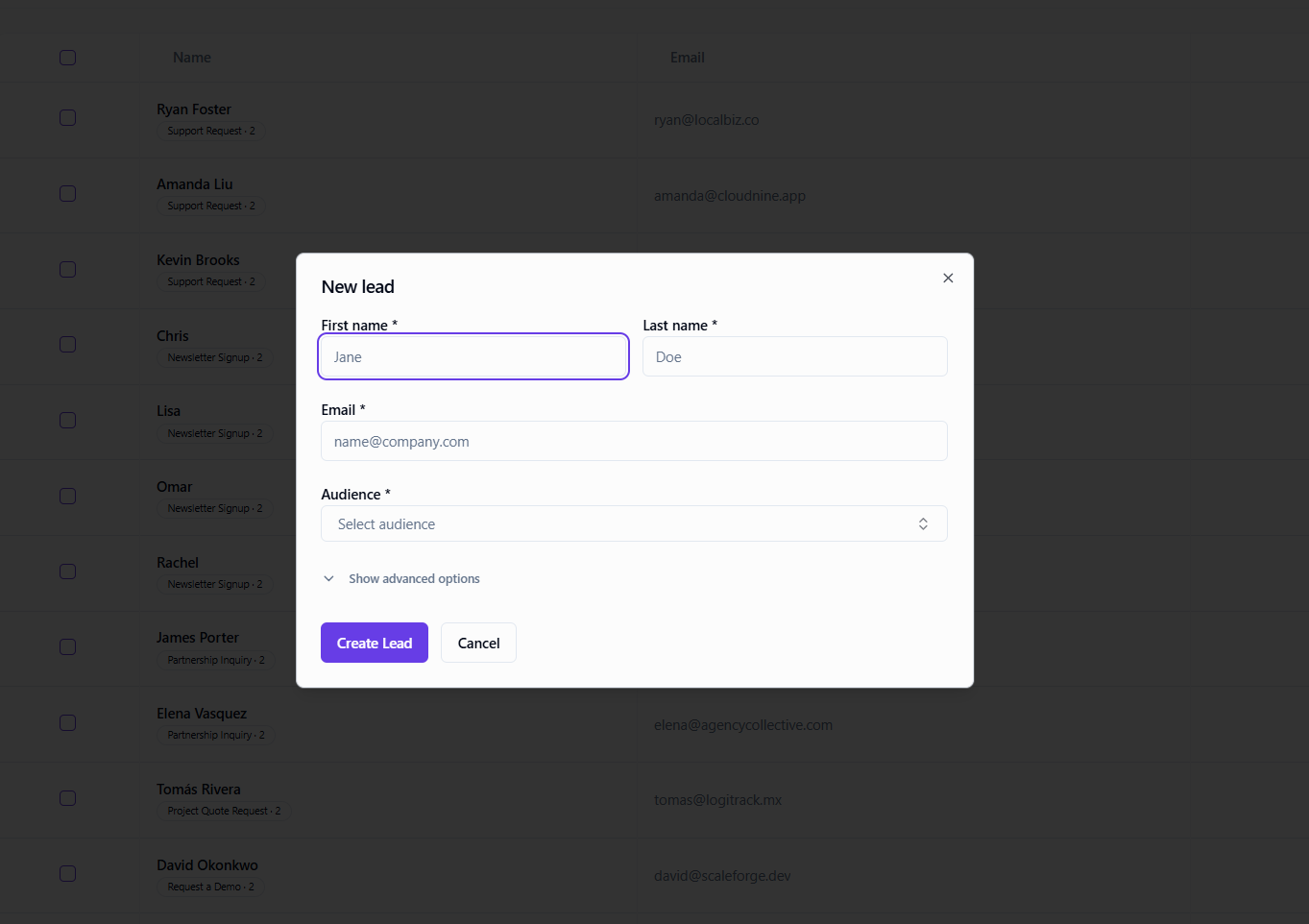
Task: Select the Lisa row checkbox
Action: (x=67, y=420)
